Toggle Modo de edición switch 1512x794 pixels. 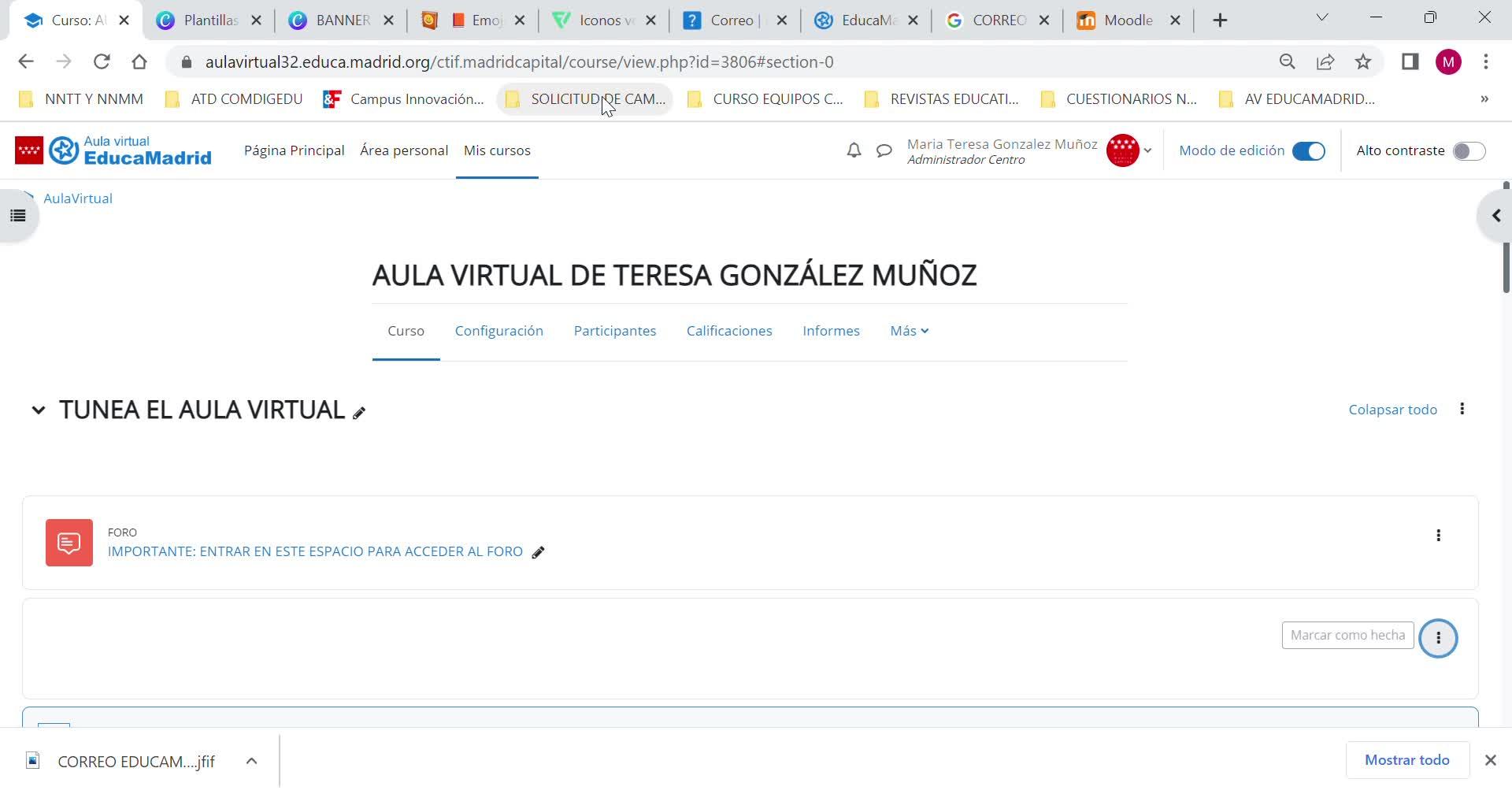tap(1309, 151)
